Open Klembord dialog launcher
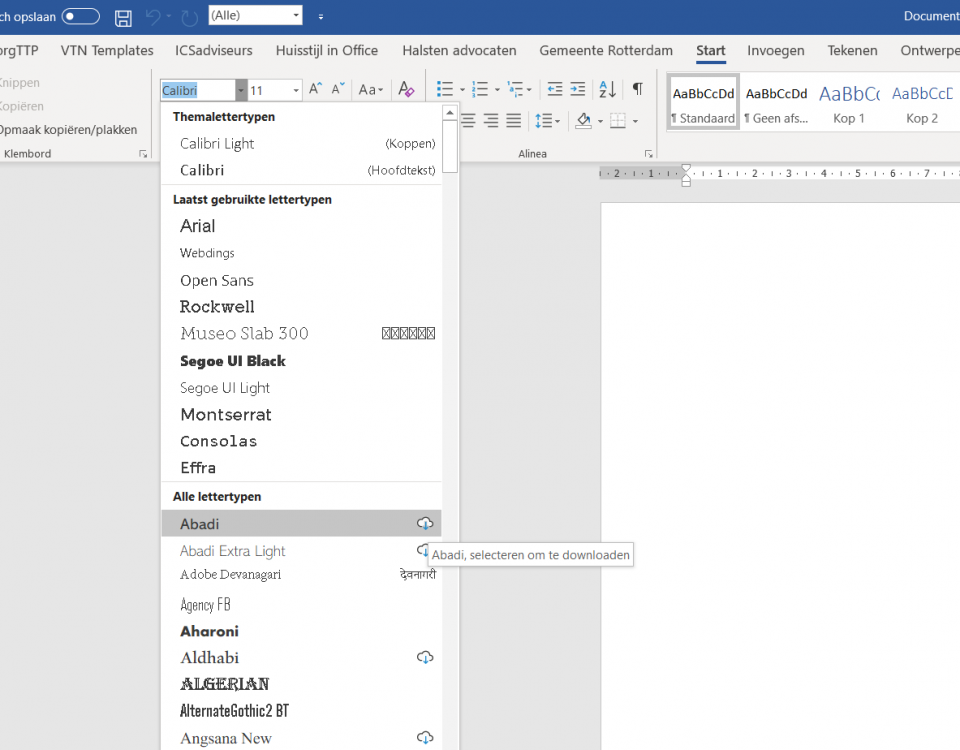The width and height of the screenshot is (960, 750). pos(143,154)
